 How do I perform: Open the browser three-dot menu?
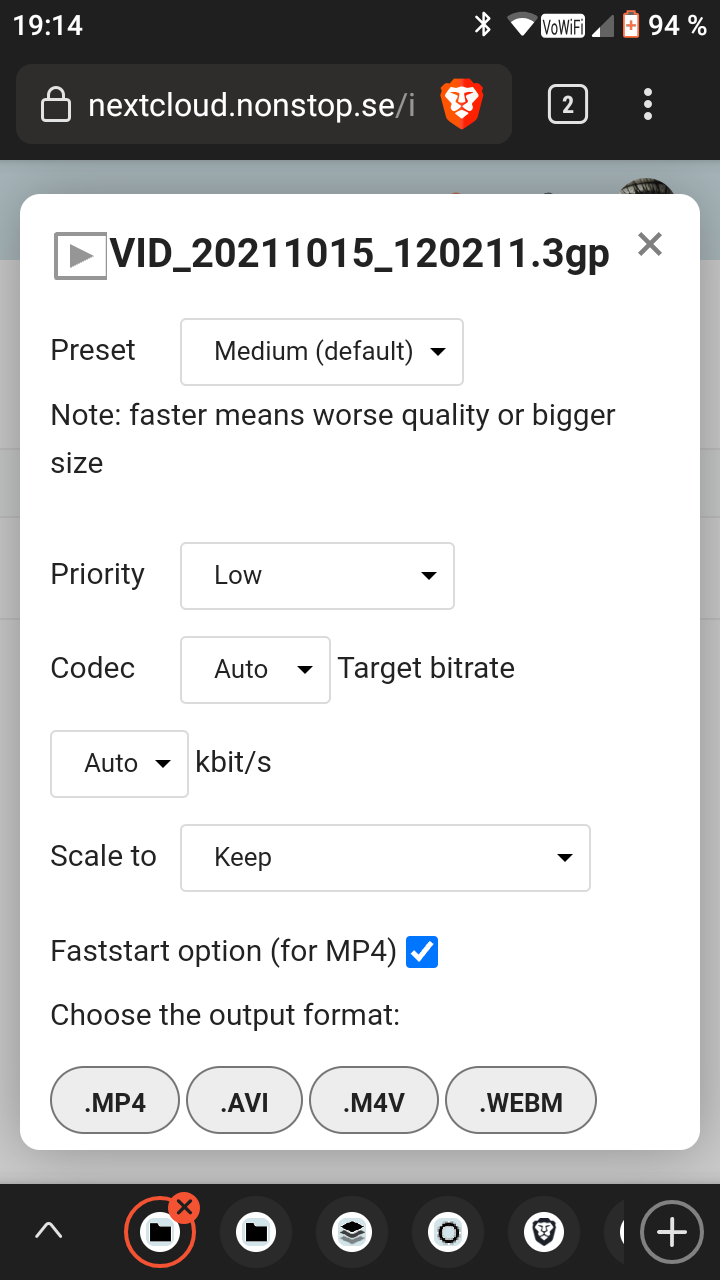pyautogui.click(x=648, y=104)
